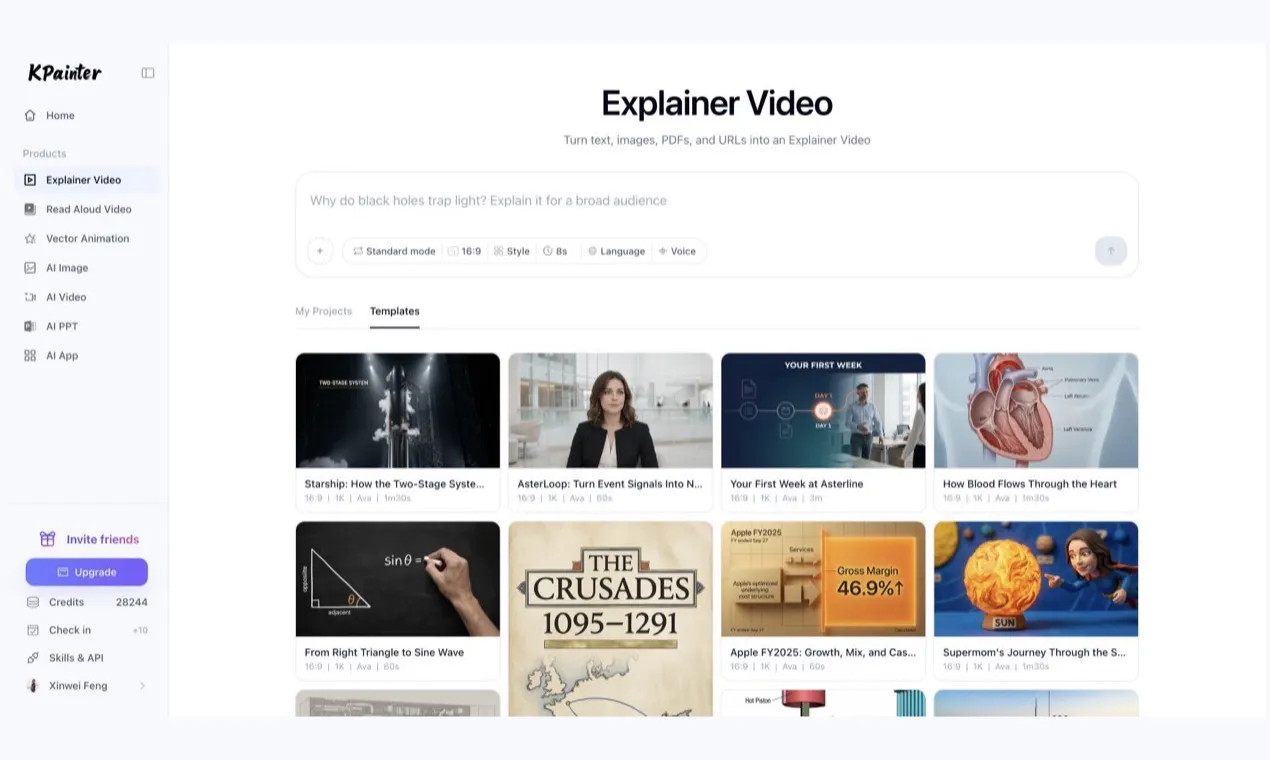
Task: Open the Language selector
Action: pyautogui.click(x=616, y=251)
